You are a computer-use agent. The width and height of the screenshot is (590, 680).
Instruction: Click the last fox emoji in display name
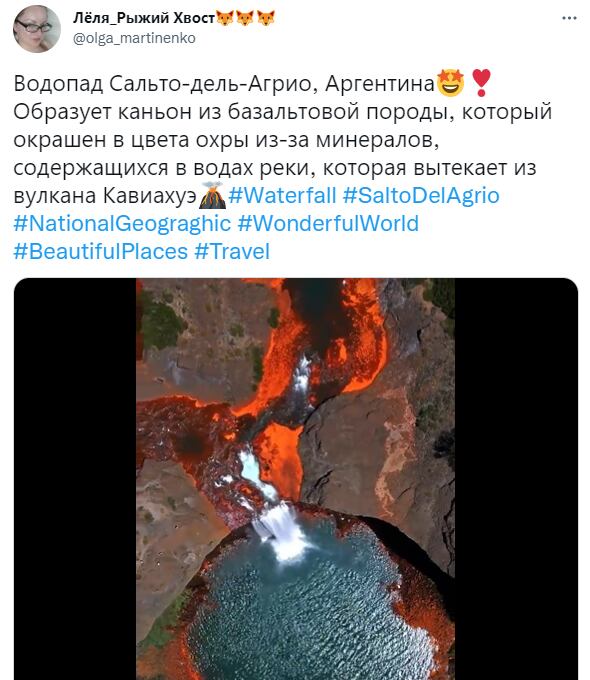pos(265,18)
